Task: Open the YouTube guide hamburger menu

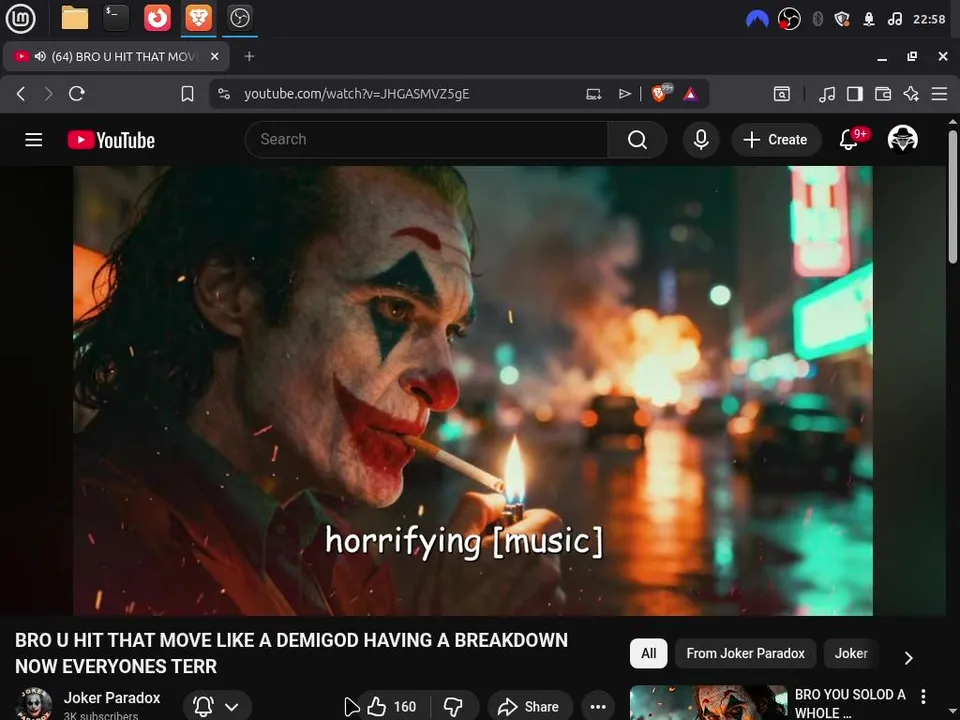Action: click(x=34, y=140)
